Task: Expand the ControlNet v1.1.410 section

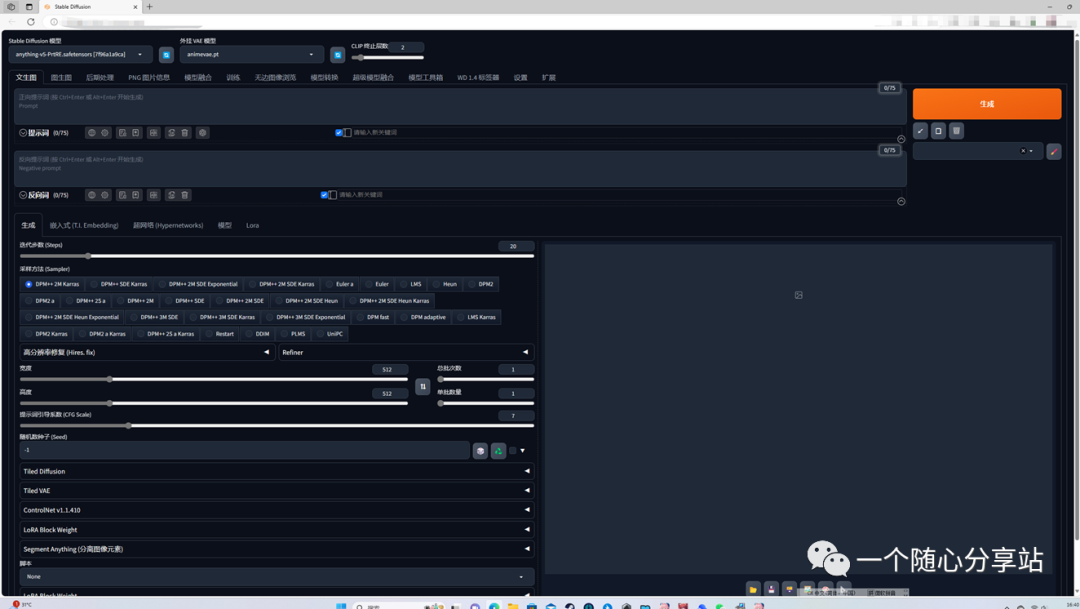Action: click(x=277, y=510)
